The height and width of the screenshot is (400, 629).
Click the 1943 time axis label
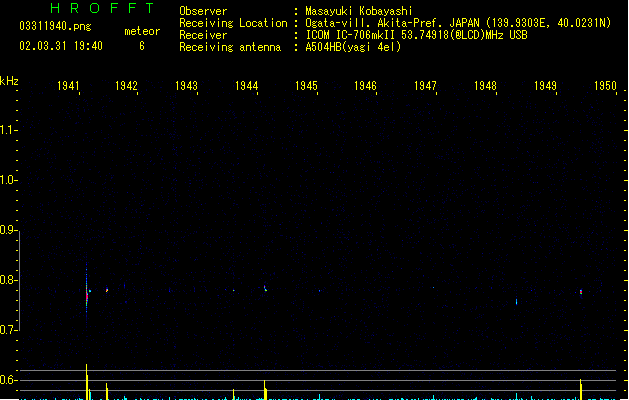(187, 86)
